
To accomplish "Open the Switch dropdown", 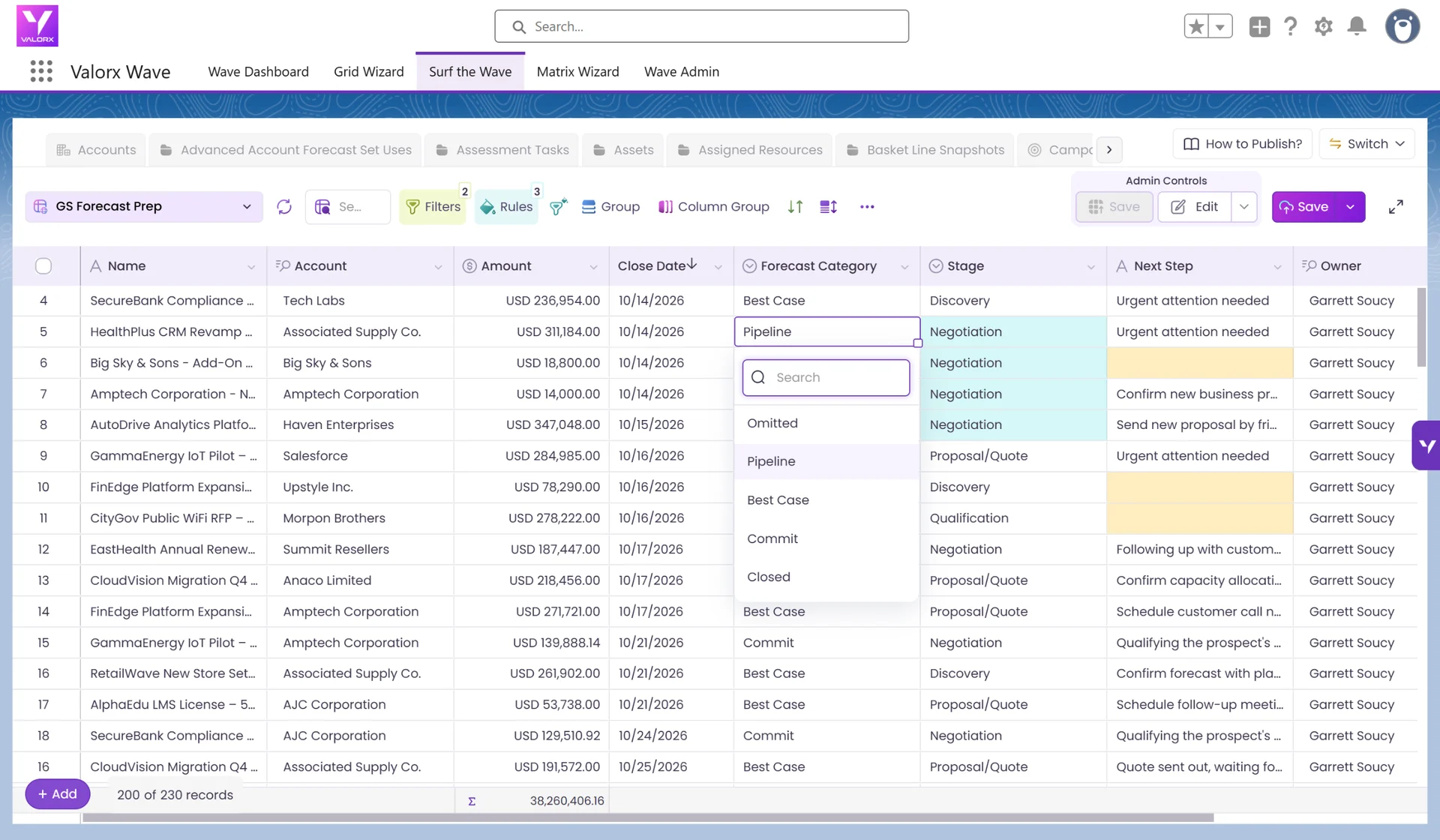I will click(1366, 143).
